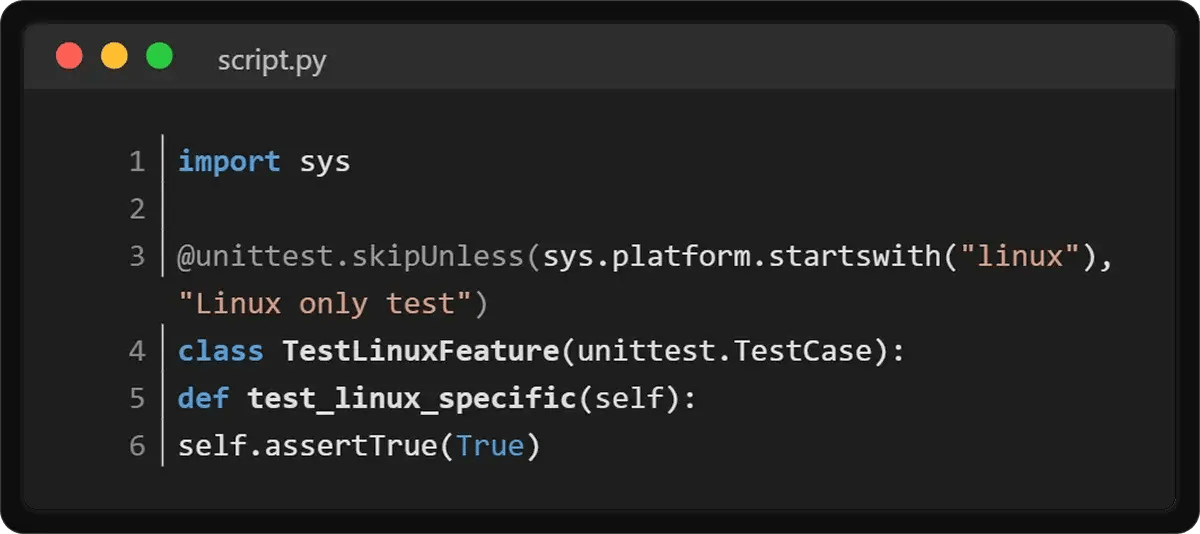This screenshot has width=1200, height=534.
Task: Click the import keyword
Action: point(229,162)
